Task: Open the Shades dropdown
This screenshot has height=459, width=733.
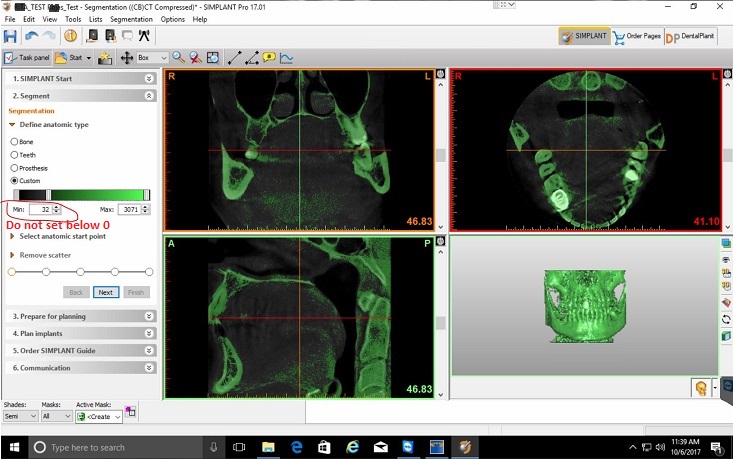Action: click(x=20, y=416)
